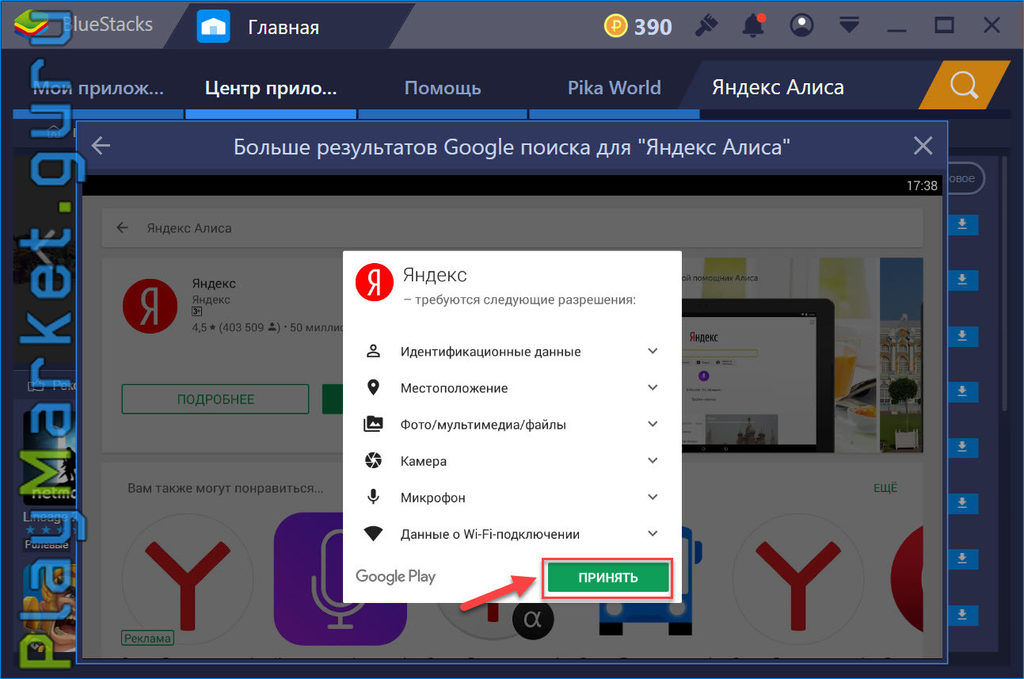Click the red Яндекс app icon in listing
Image resolution: width=1024 pixels, height=679 pixels.
(150, 306)
